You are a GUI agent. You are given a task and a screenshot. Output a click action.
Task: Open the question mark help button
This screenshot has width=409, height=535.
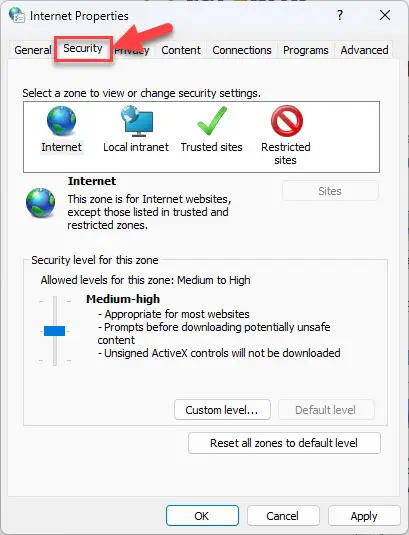coord(340,15)
